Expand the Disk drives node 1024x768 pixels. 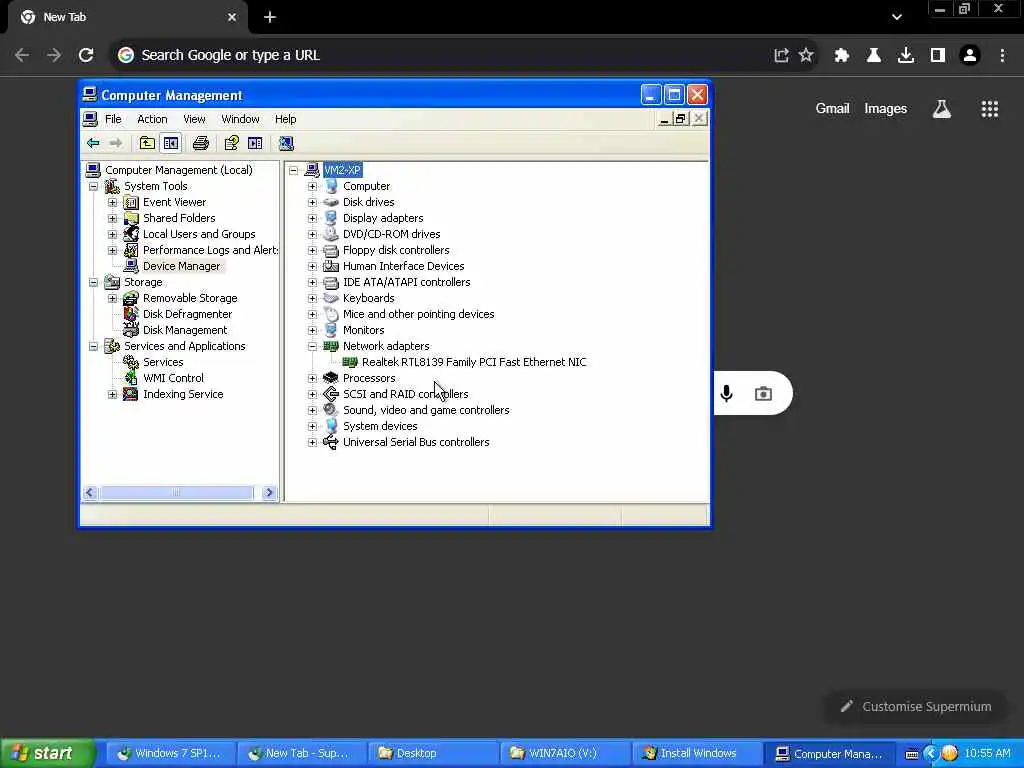[312, 202]
